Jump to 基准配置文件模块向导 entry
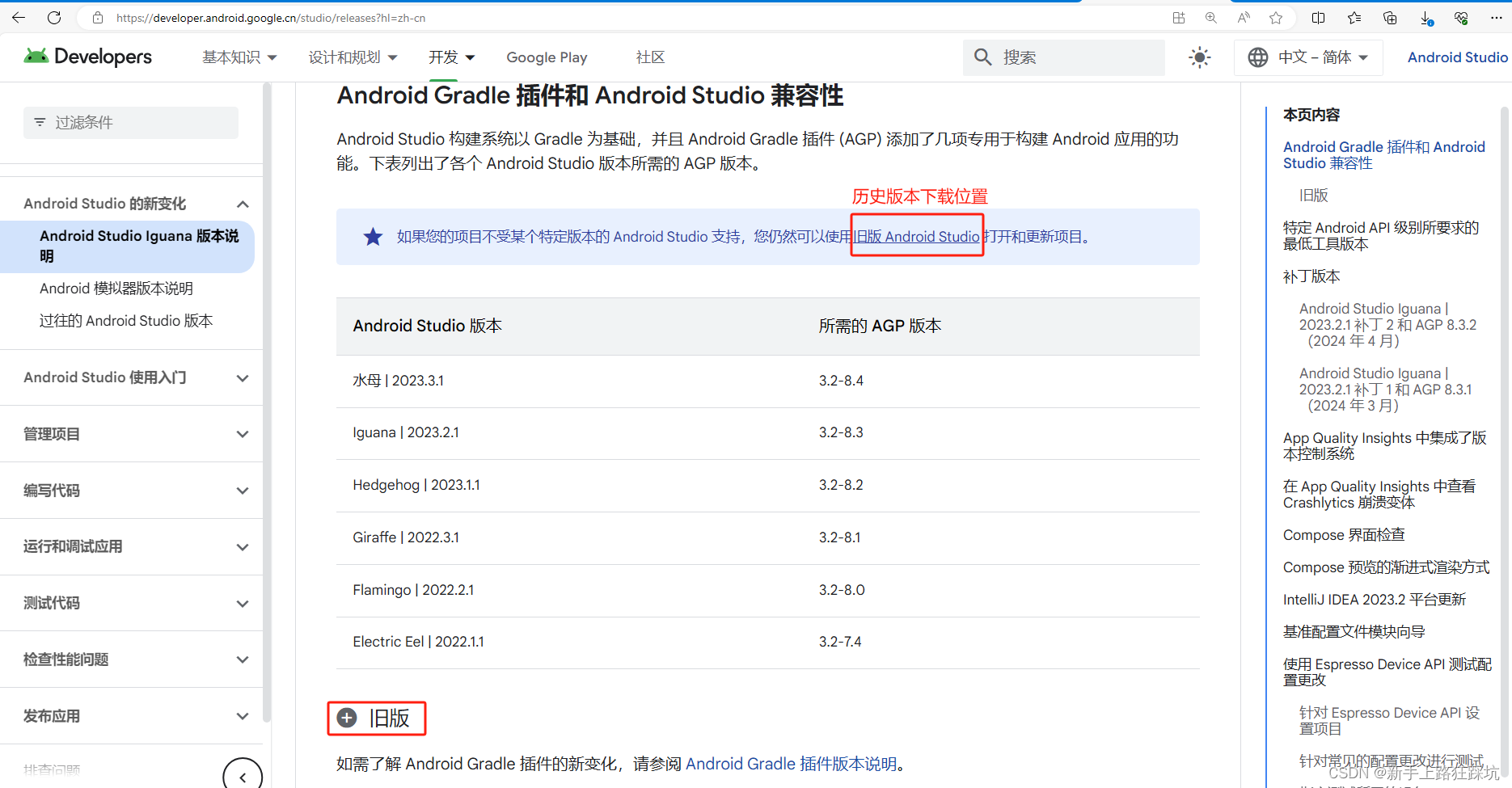Screen dimensions: 1512x788 point(1354,632)
